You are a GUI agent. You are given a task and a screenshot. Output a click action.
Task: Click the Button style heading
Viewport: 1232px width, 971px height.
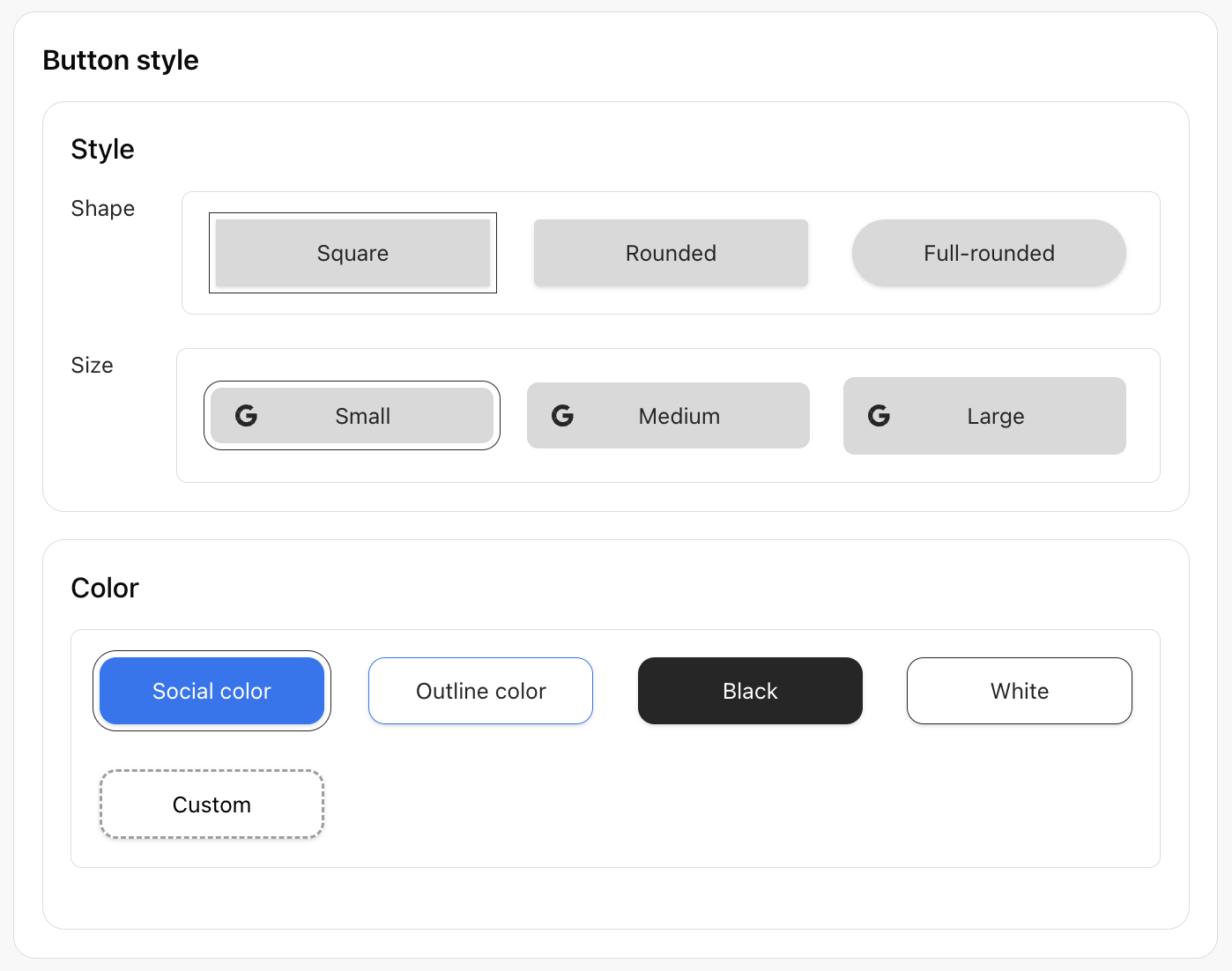[121, 60]
